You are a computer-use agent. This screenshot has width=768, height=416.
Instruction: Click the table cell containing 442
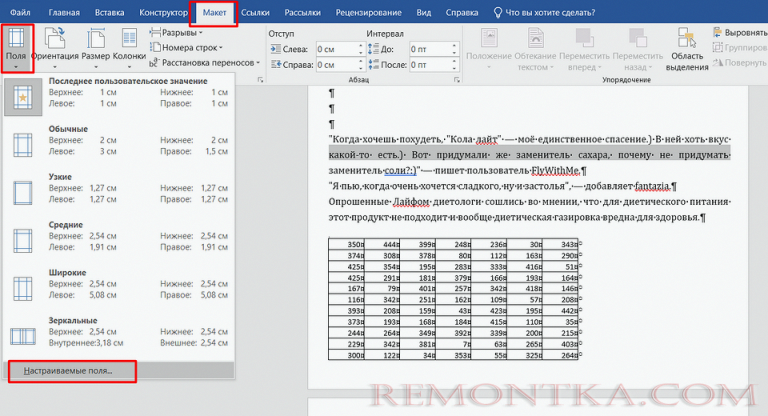point(561,311)
